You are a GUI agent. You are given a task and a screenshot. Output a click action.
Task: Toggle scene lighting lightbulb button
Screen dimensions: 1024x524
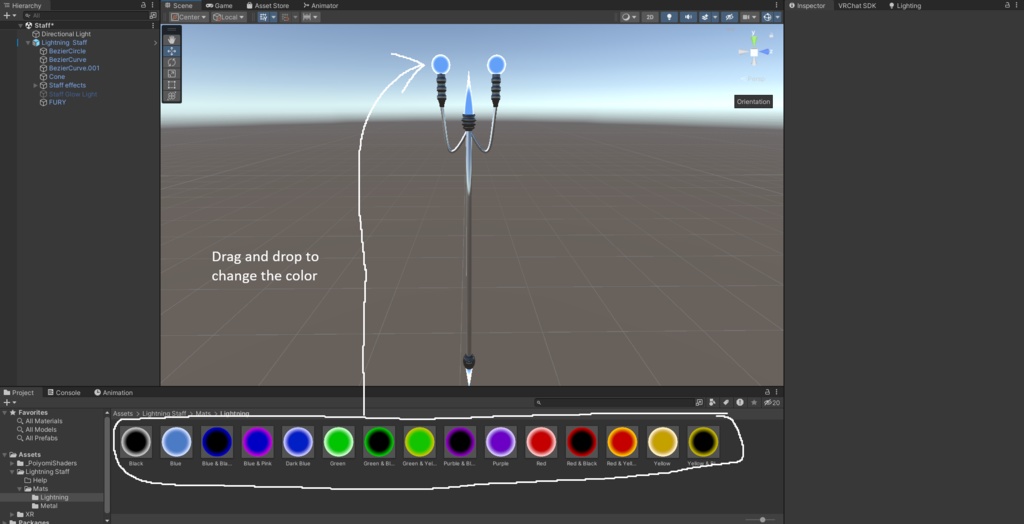tap(669, 17)
